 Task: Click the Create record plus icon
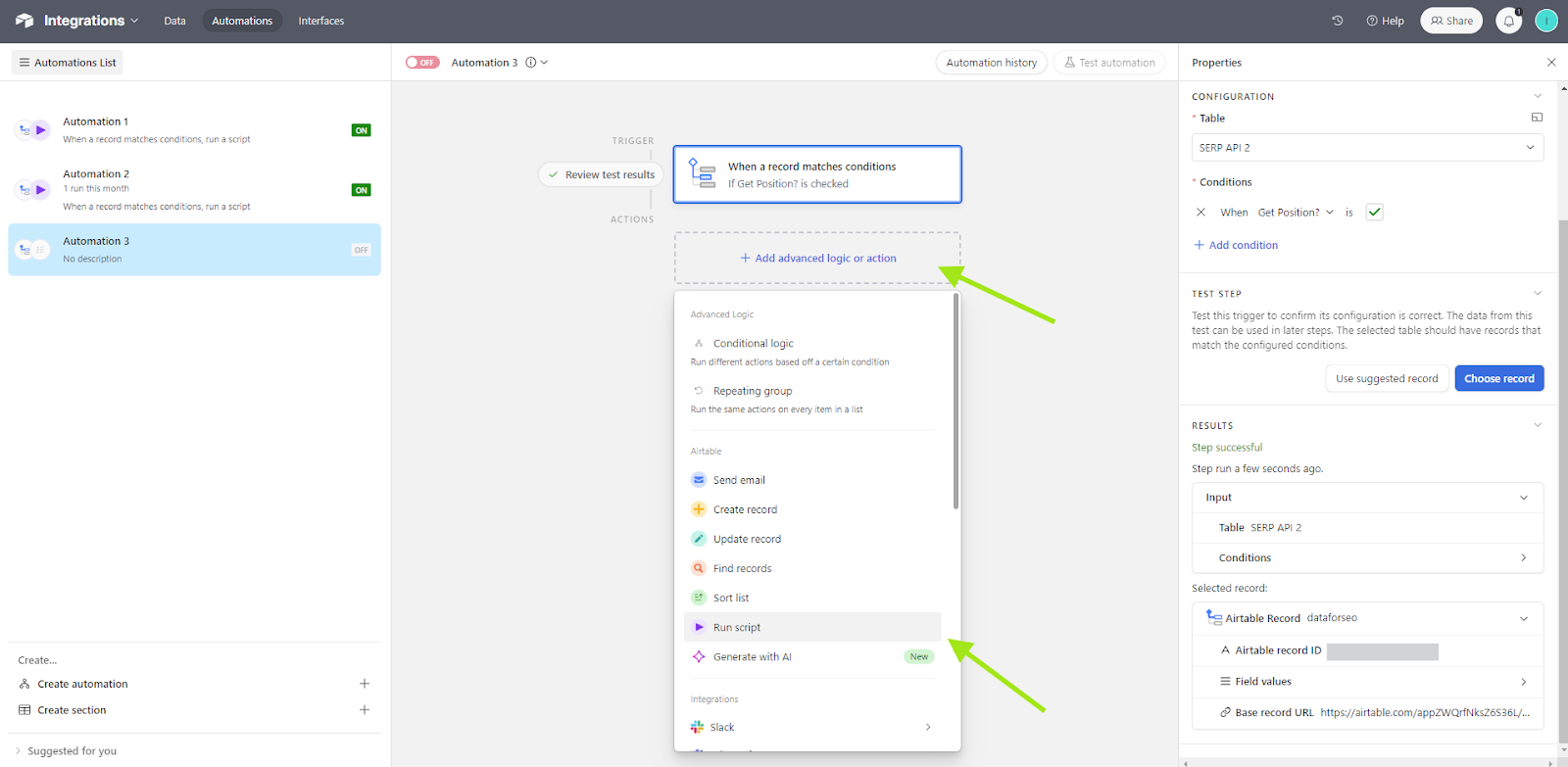tap(699, 509)
